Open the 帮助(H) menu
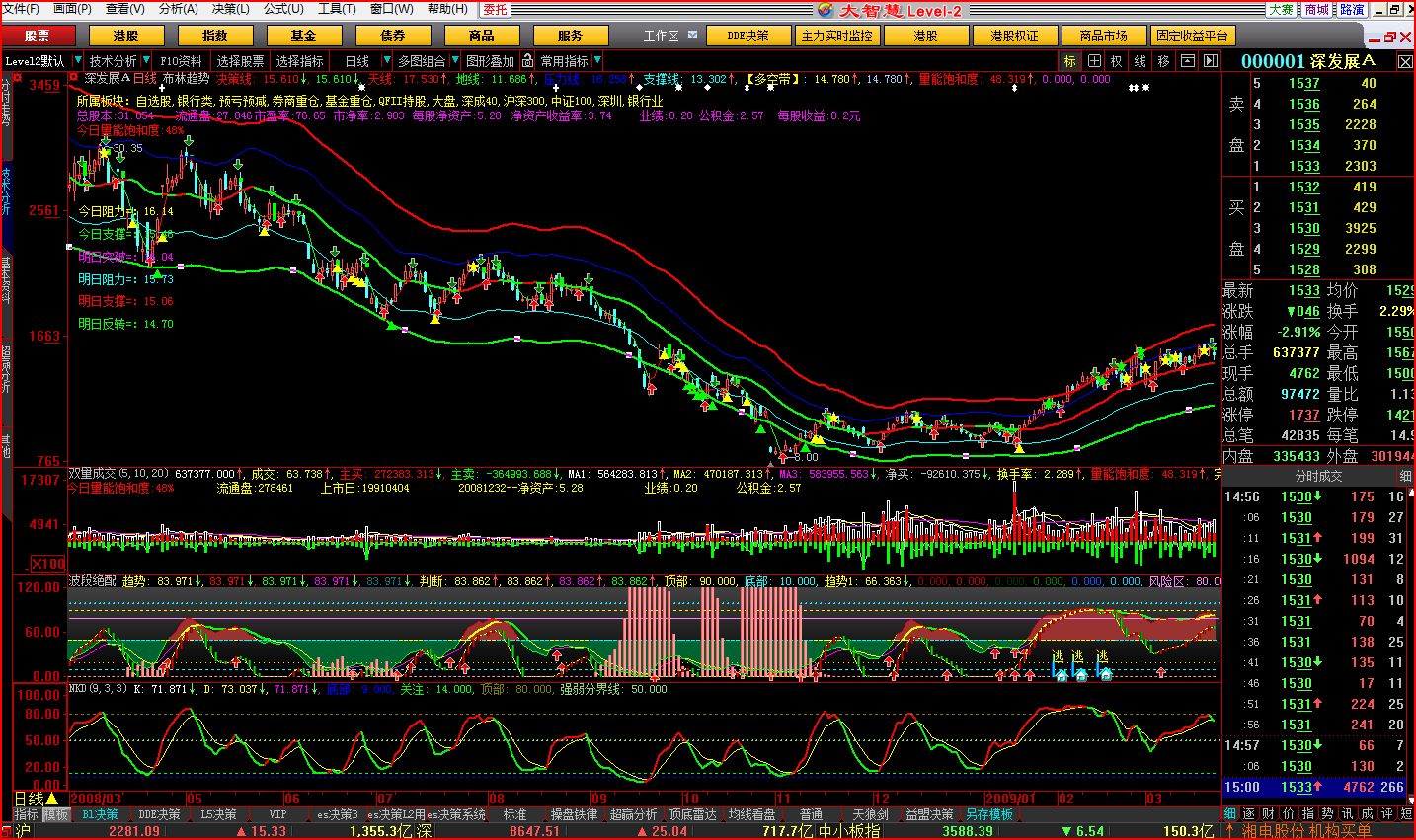 coord(447,9)
